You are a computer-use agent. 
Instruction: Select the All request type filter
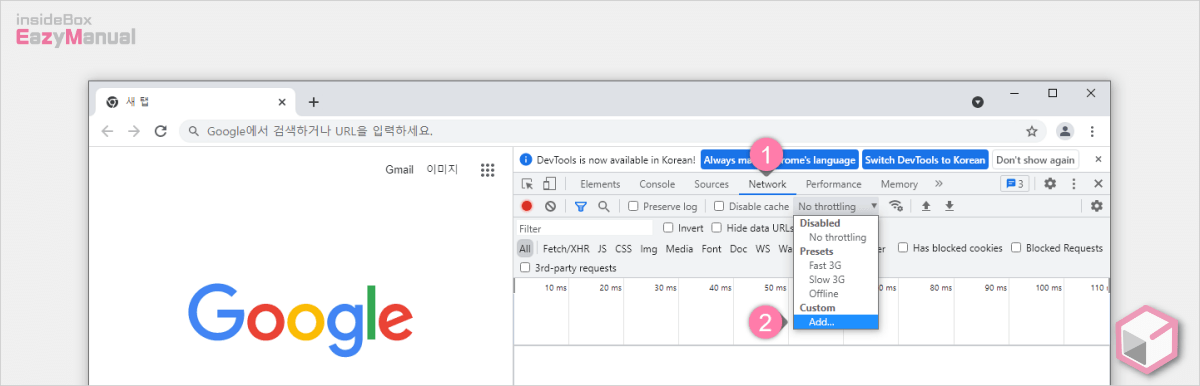[525, 248]
